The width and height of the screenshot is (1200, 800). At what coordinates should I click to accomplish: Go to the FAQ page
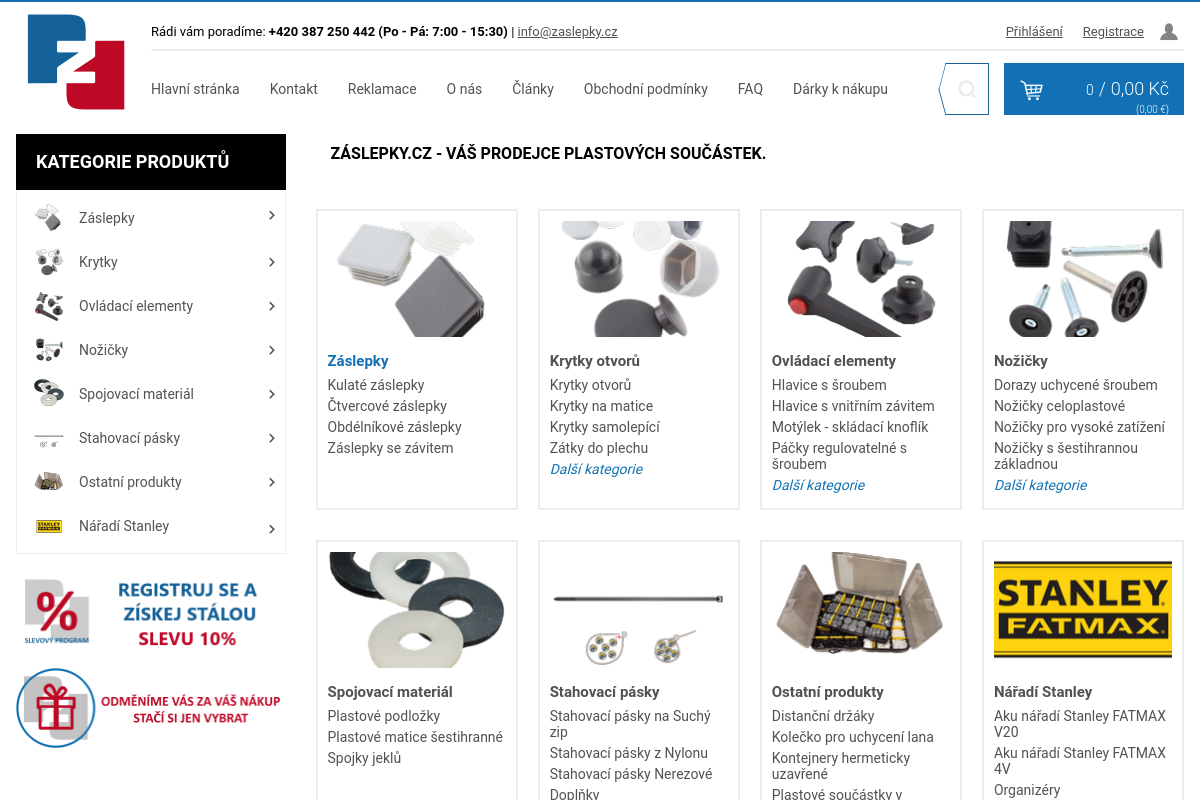click(x=750, y=89)
